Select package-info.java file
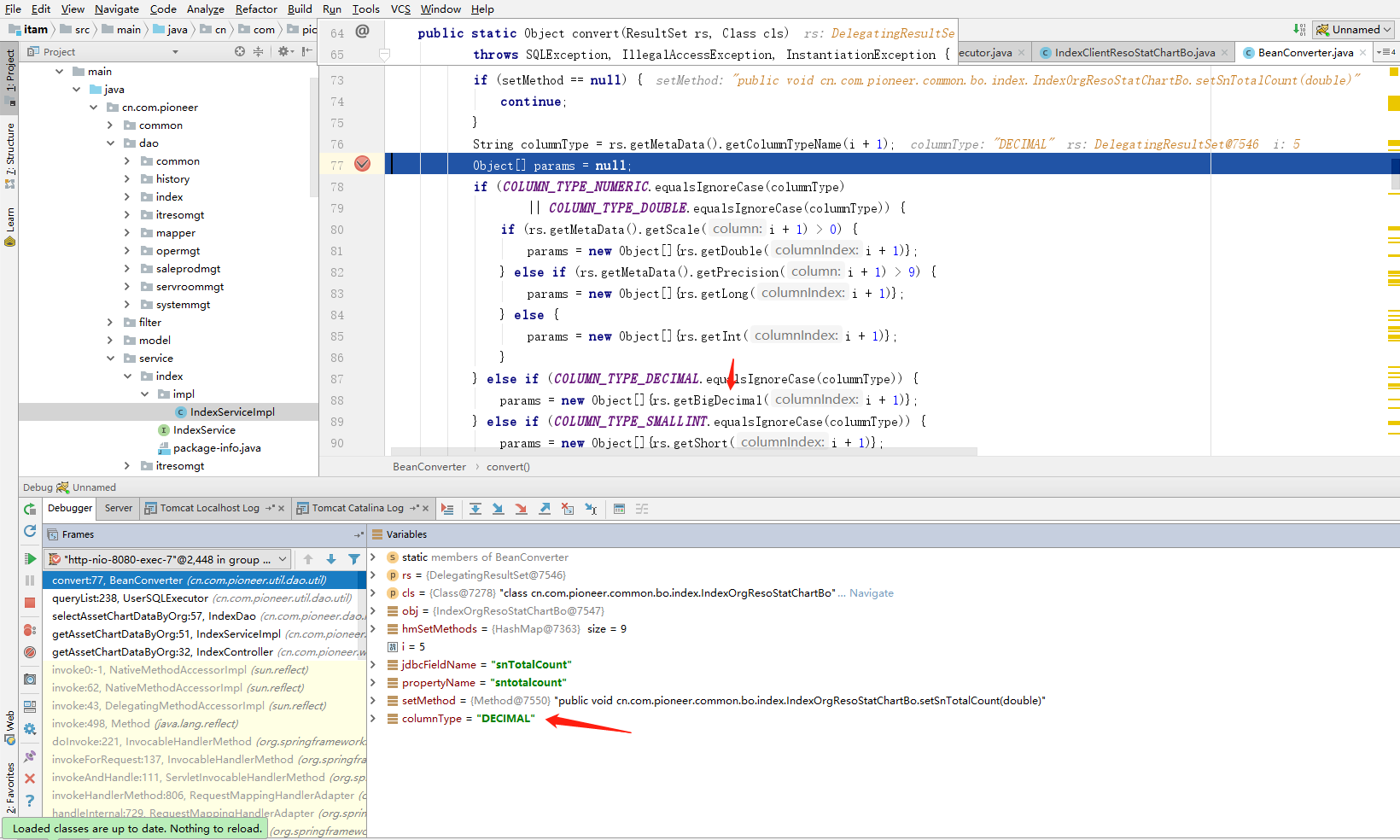This screenshot has width=1400, height=840. [217, 448]
